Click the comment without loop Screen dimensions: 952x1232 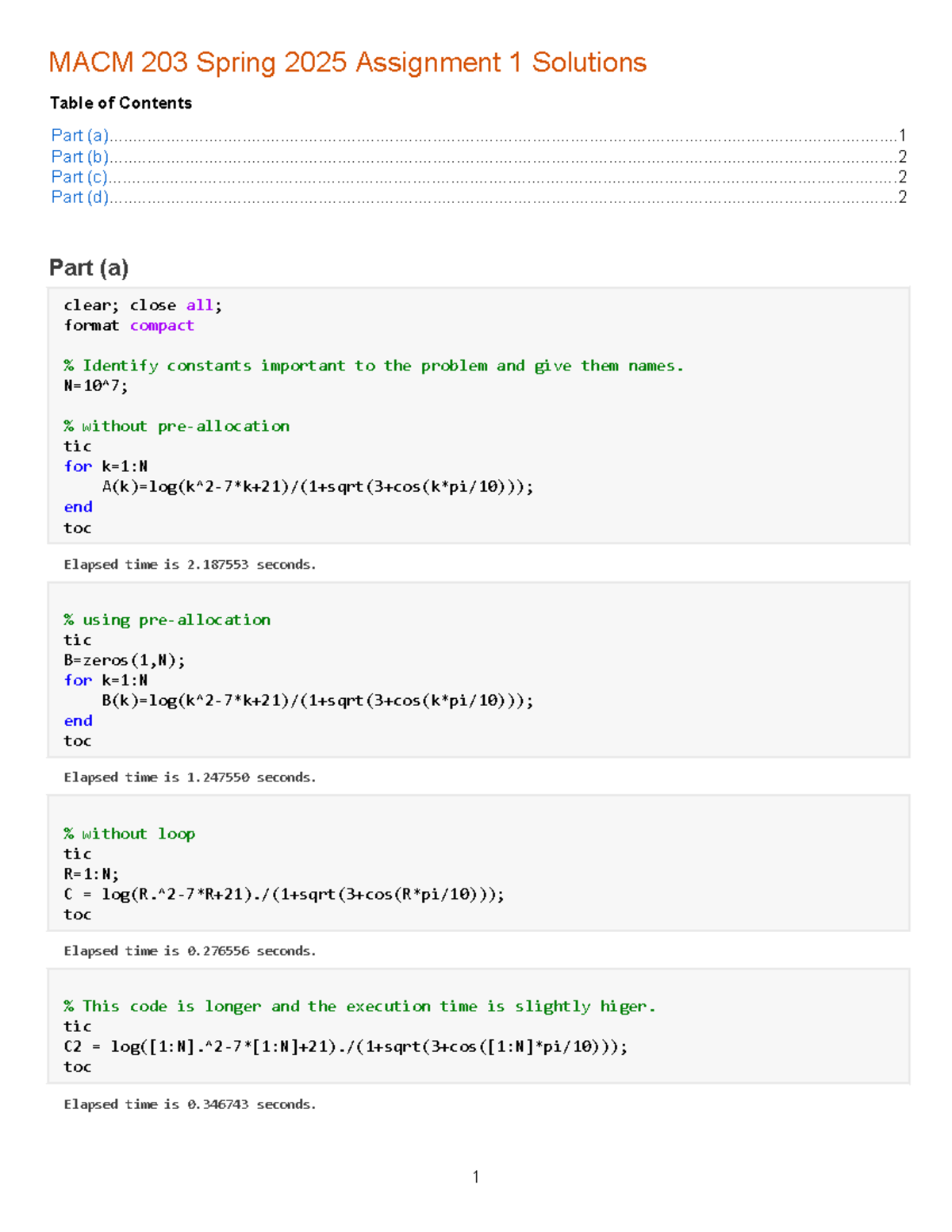pos(129,834)
